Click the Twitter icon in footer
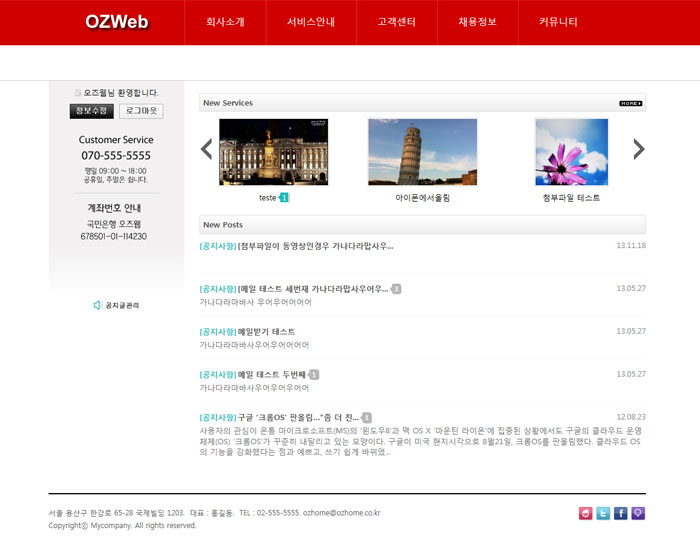 tap(603, 513)
